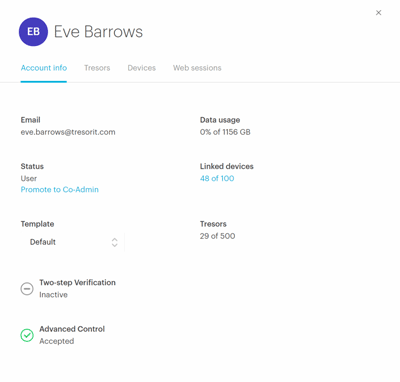Click the Two-step Verification inactive icon

pyautogui.click(x=27, y=289)
